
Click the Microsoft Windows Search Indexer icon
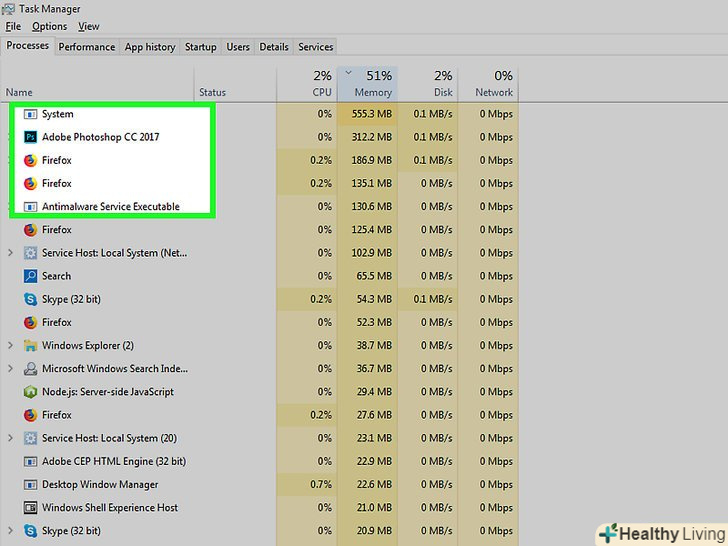coord(30,369)
